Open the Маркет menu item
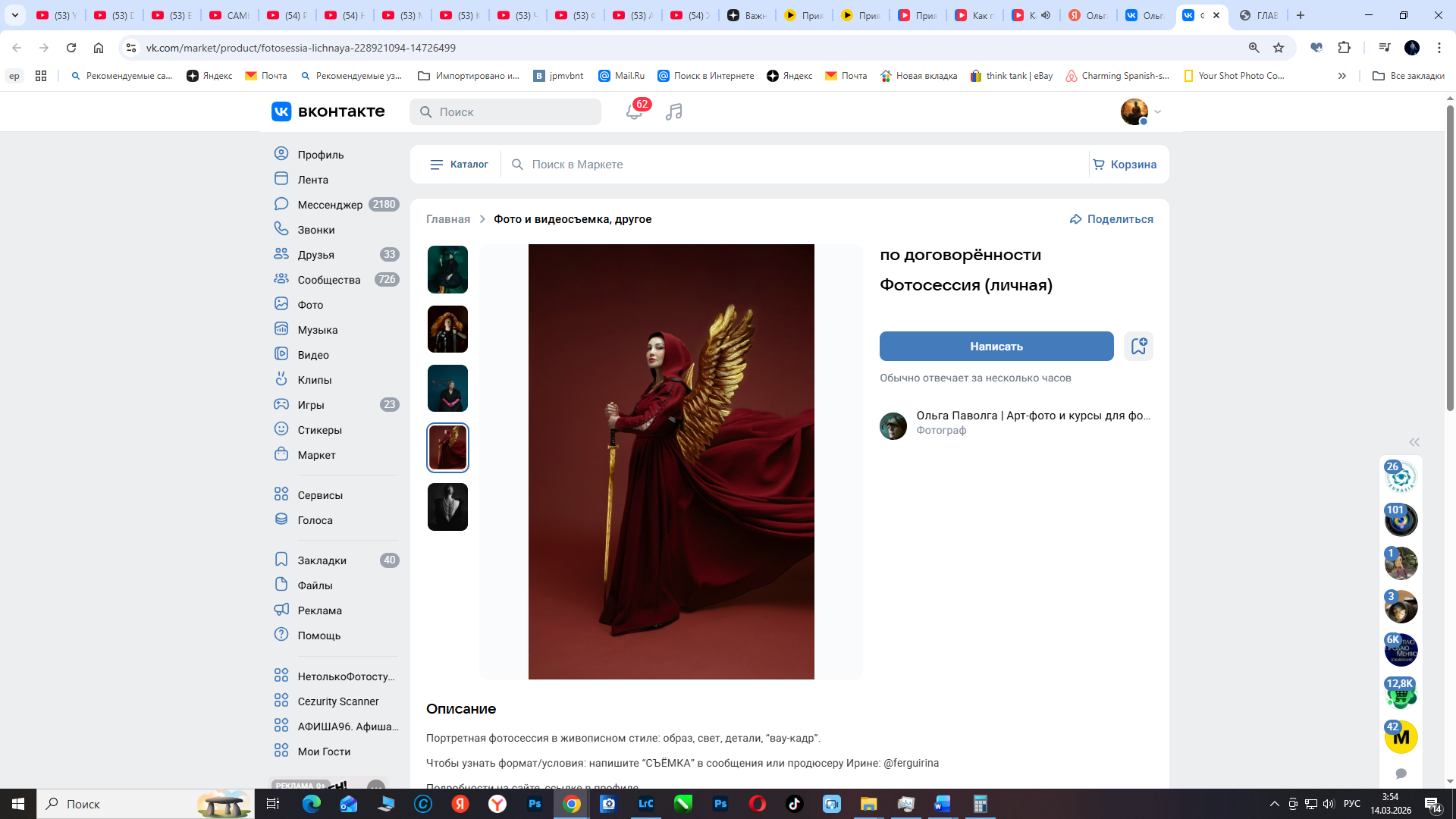Viewport: 1456px width, 819px height. click(x=316, y=455)
